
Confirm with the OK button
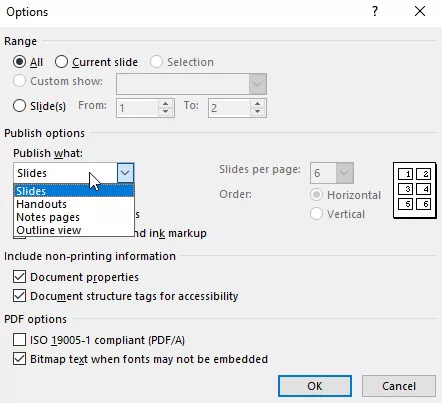315,386
